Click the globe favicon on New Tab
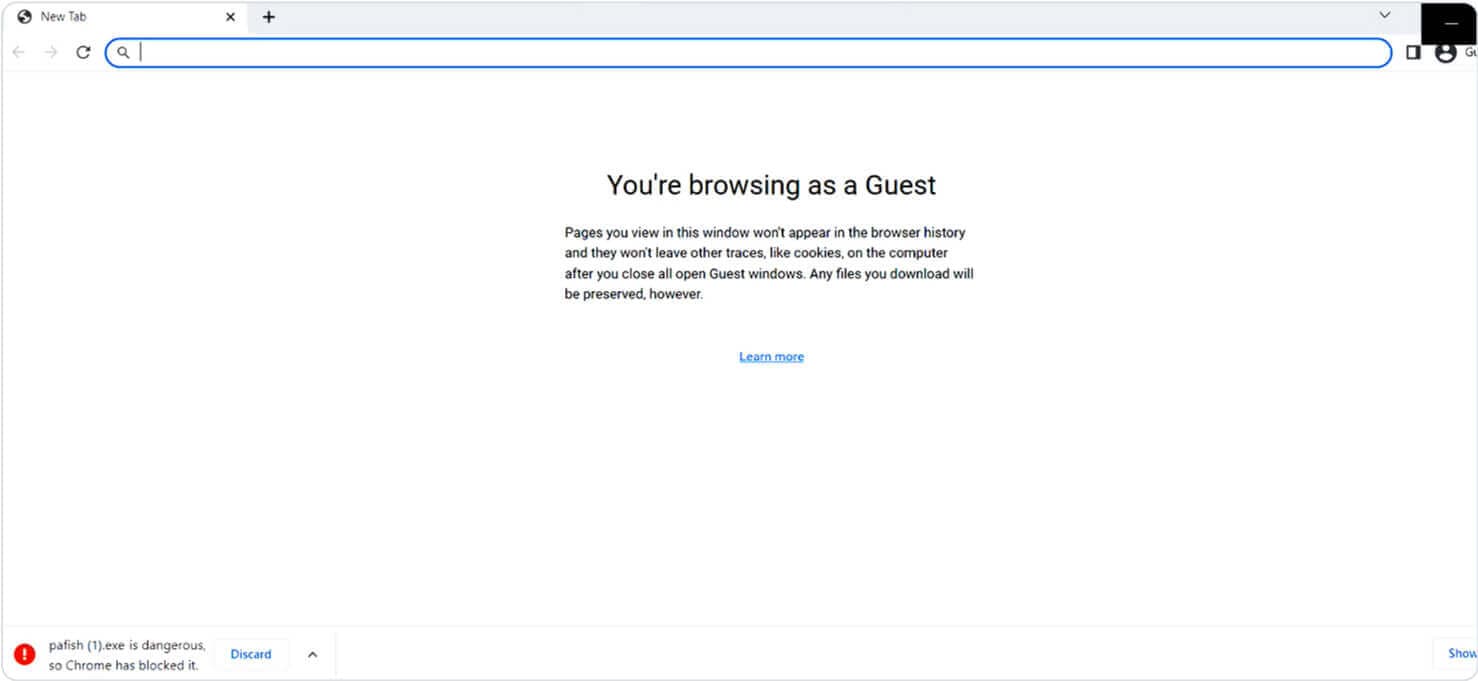The width and height of the screenshot is (1478, 681). (25, 17)
